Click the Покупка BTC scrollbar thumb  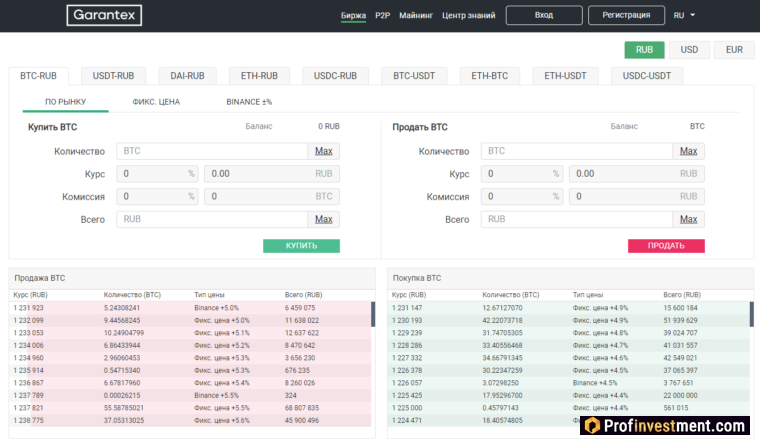(x=752, y=314)
